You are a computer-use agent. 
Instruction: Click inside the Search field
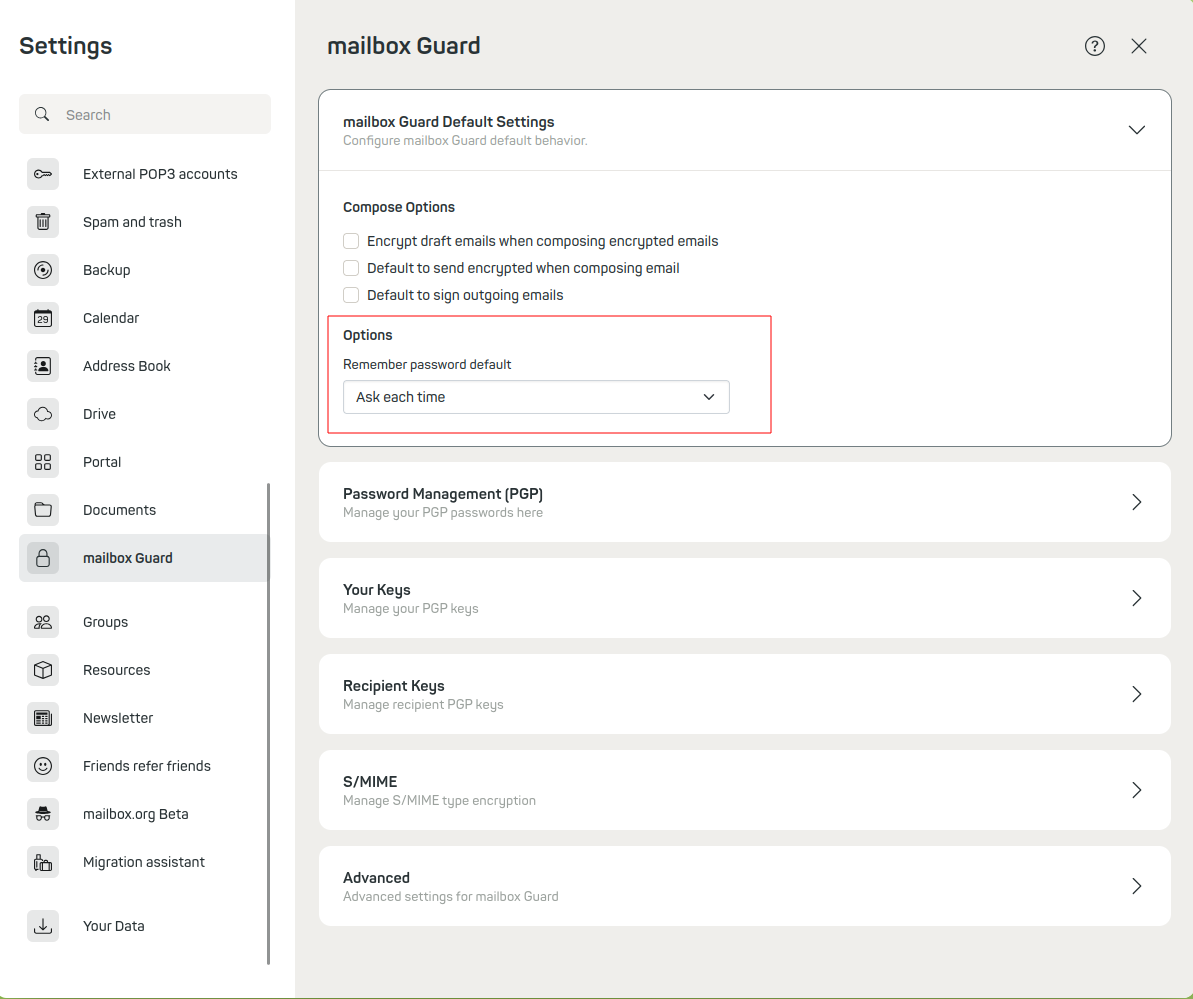coord(145,114)
